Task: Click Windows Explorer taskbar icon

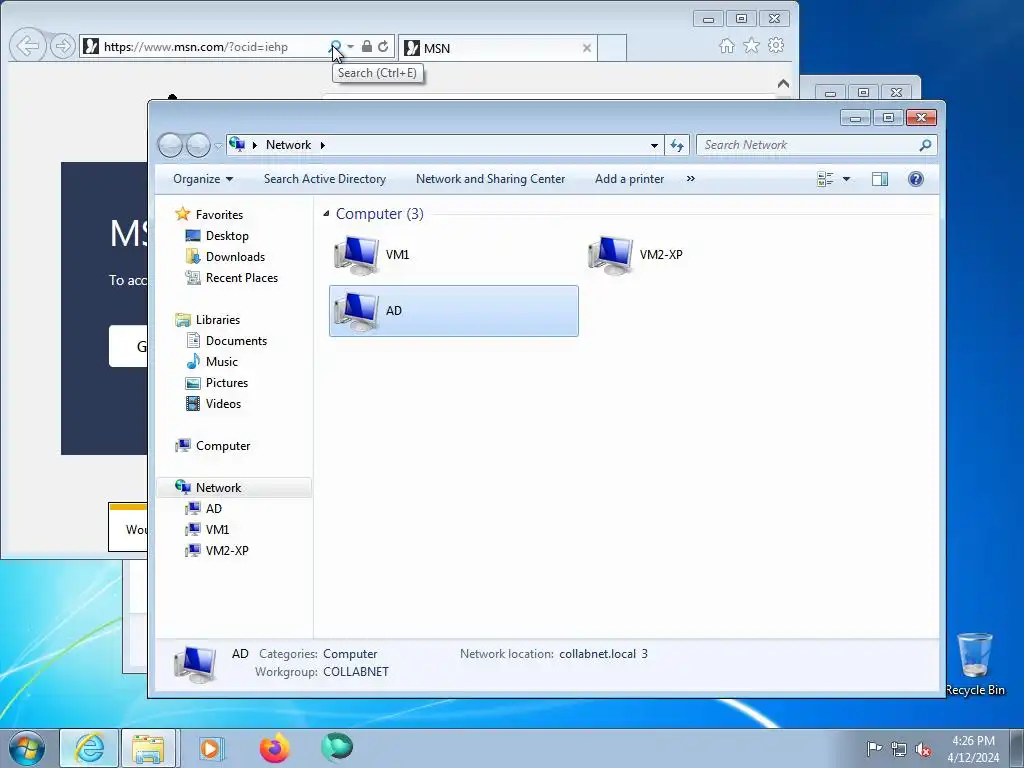Action: (148, 748)
